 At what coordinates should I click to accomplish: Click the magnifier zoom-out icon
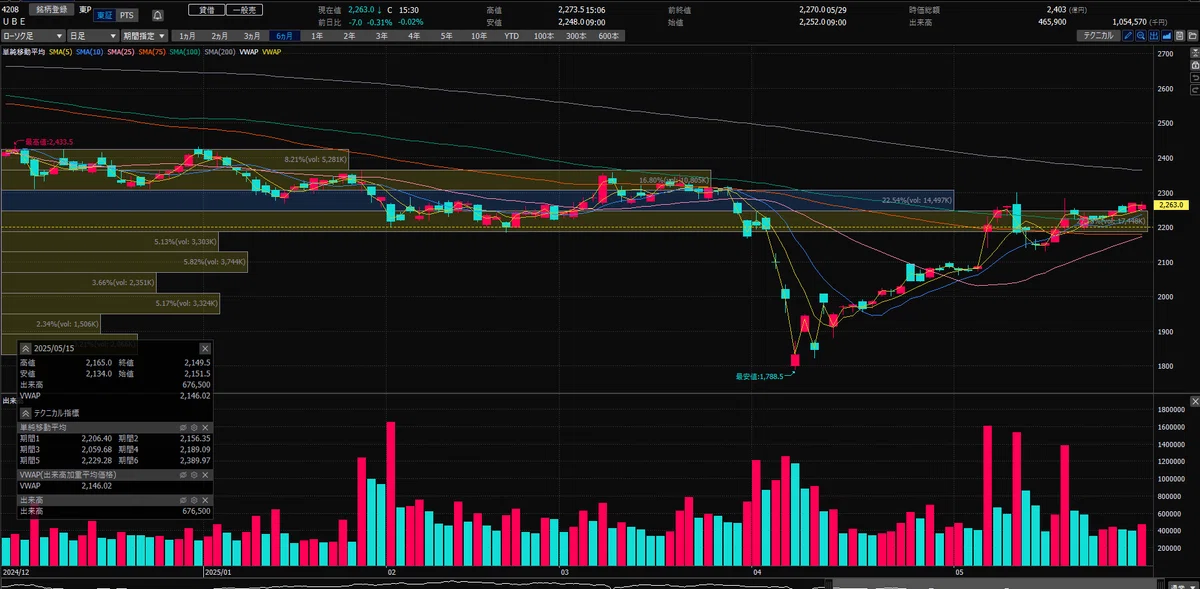coord(1141,36)
